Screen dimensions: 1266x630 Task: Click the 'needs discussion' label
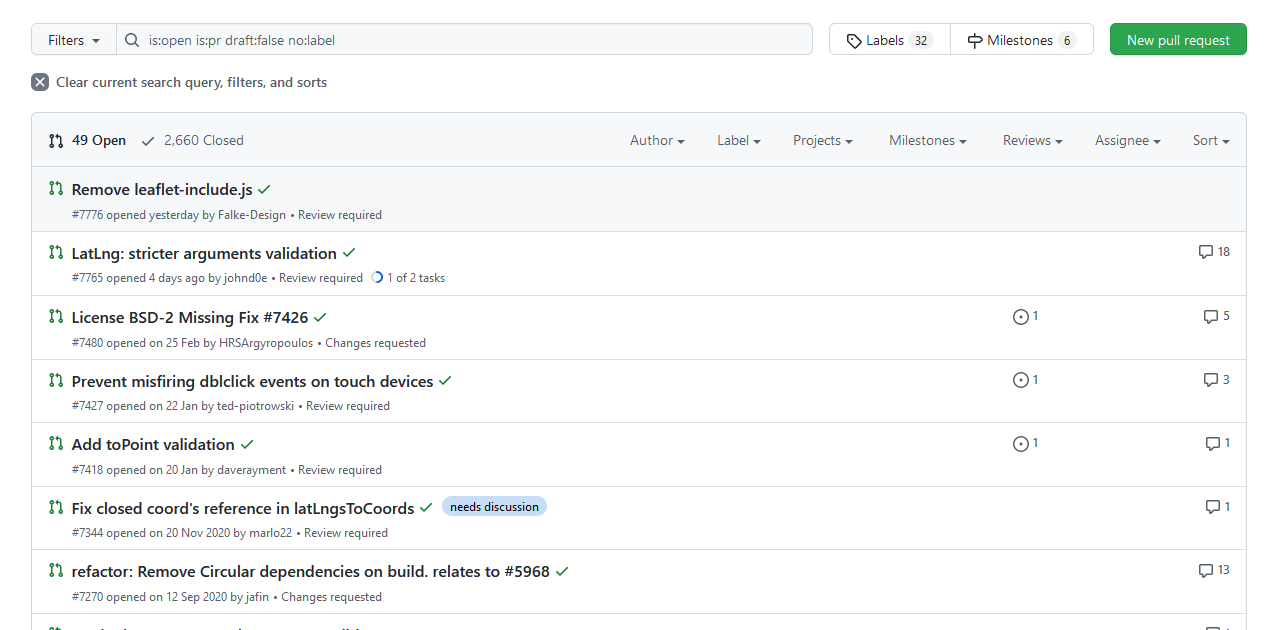click(x=494, y=507)
